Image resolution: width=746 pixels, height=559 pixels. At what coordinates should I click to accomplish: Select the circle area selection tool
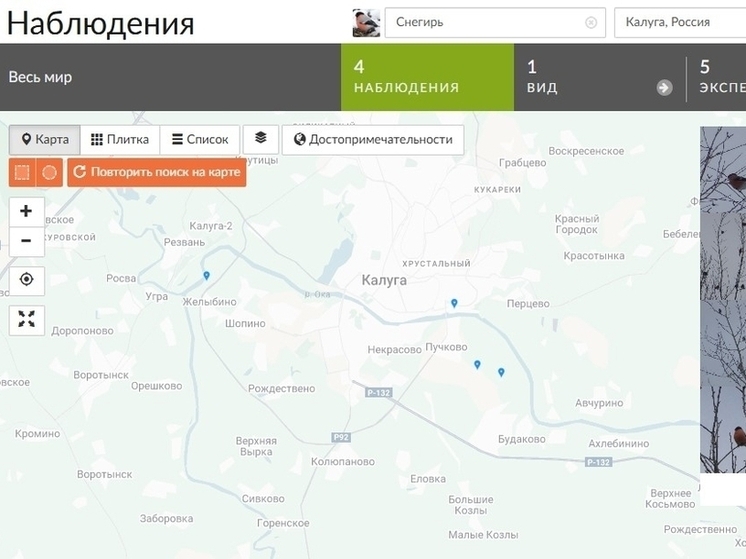49,172
